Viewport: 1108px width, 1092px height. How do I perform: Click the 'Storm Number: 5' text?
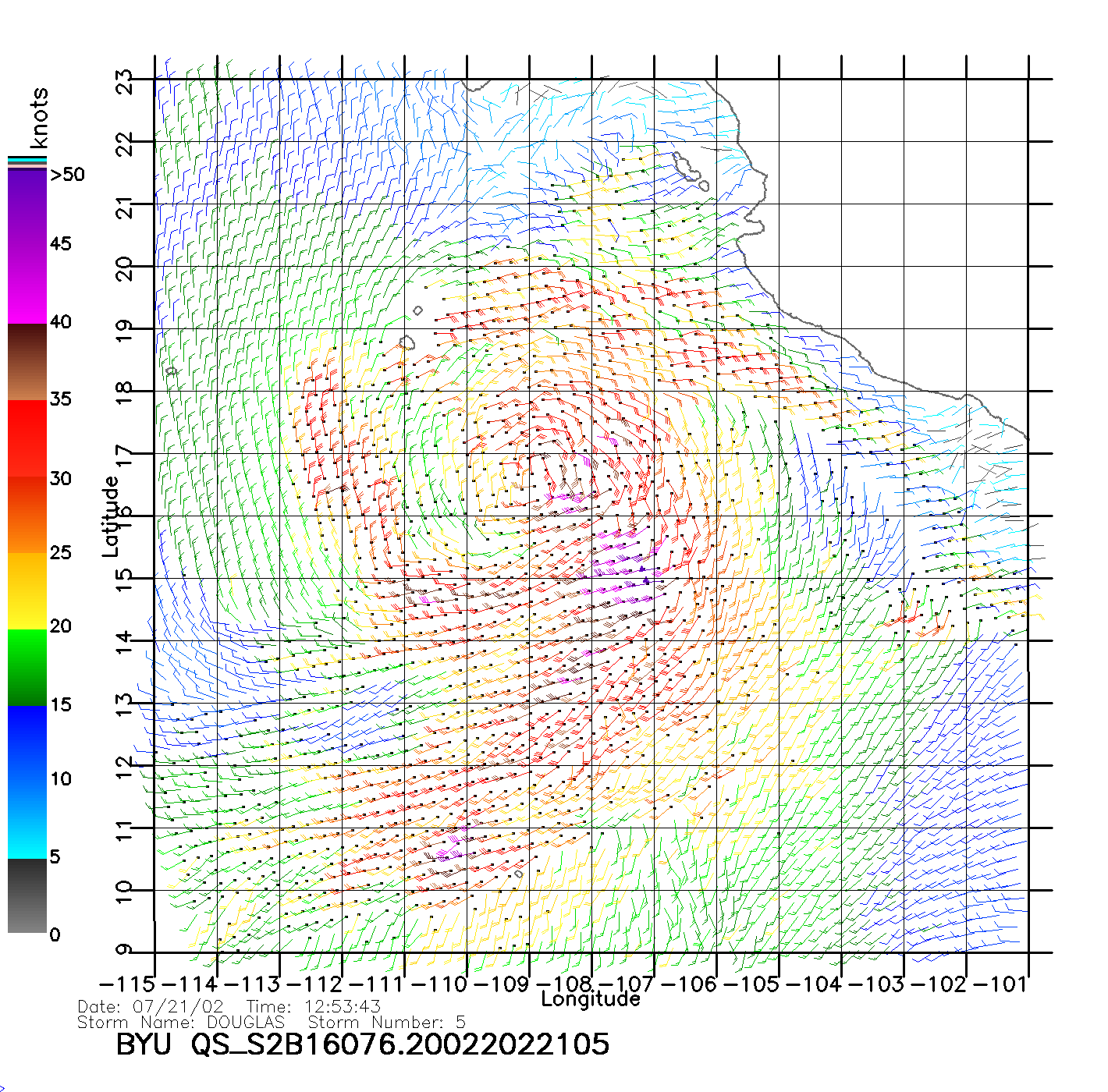386,1023
